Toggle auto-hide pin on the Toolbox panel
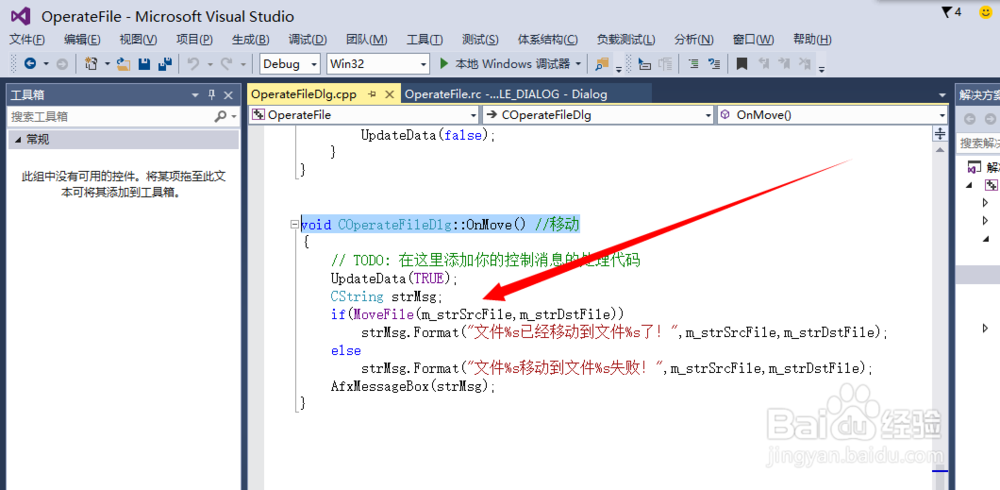The height and width of the screenshot is (490, 1000). (212, 95)
